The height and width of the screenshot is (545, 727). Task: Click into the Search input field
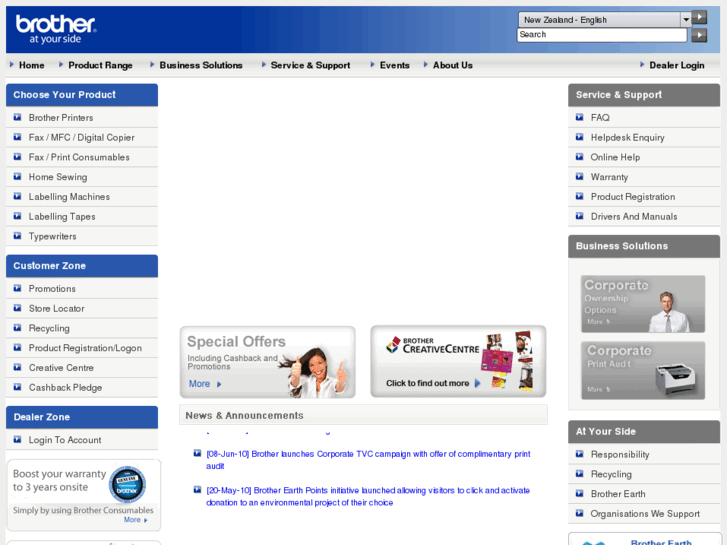tap(602, 35)
